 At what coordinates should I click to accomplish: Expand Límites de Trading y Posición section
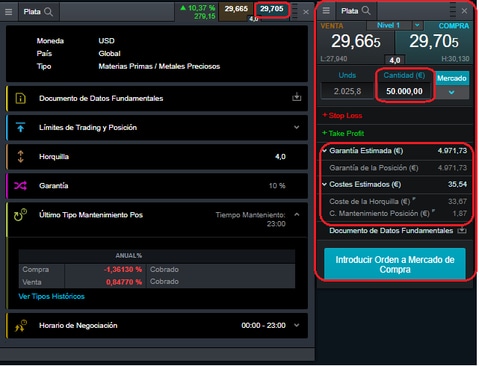tap(296, 127)
